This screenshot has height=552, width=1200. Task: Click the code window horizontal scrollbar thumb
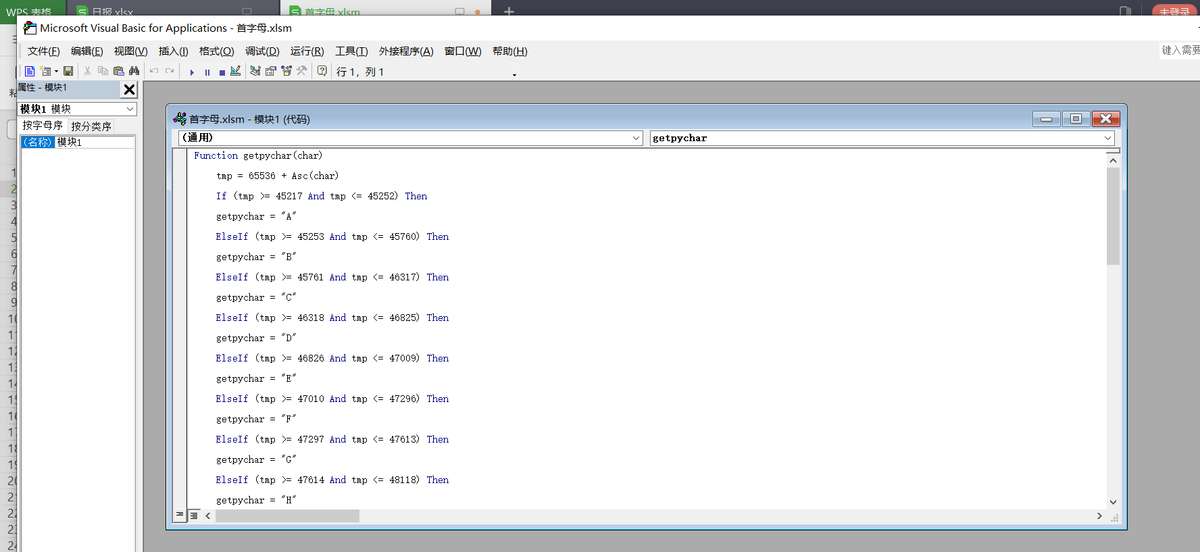287,516
